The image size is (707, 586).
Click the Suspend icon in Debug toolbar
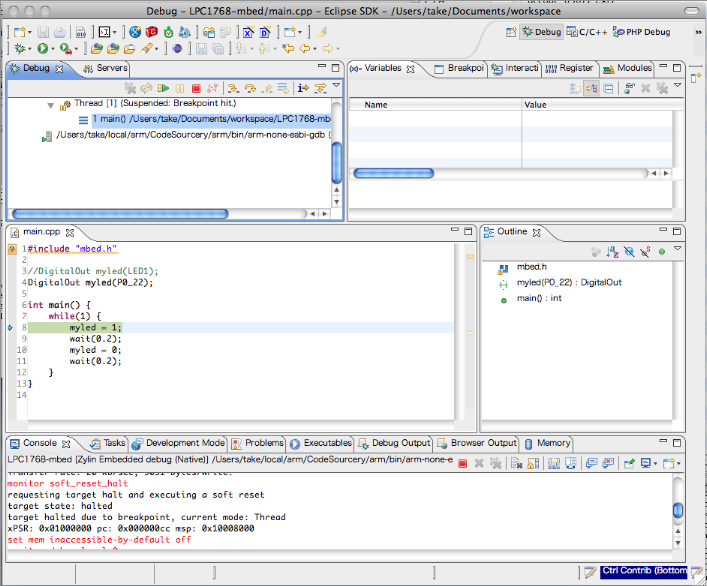coord(179,89)
